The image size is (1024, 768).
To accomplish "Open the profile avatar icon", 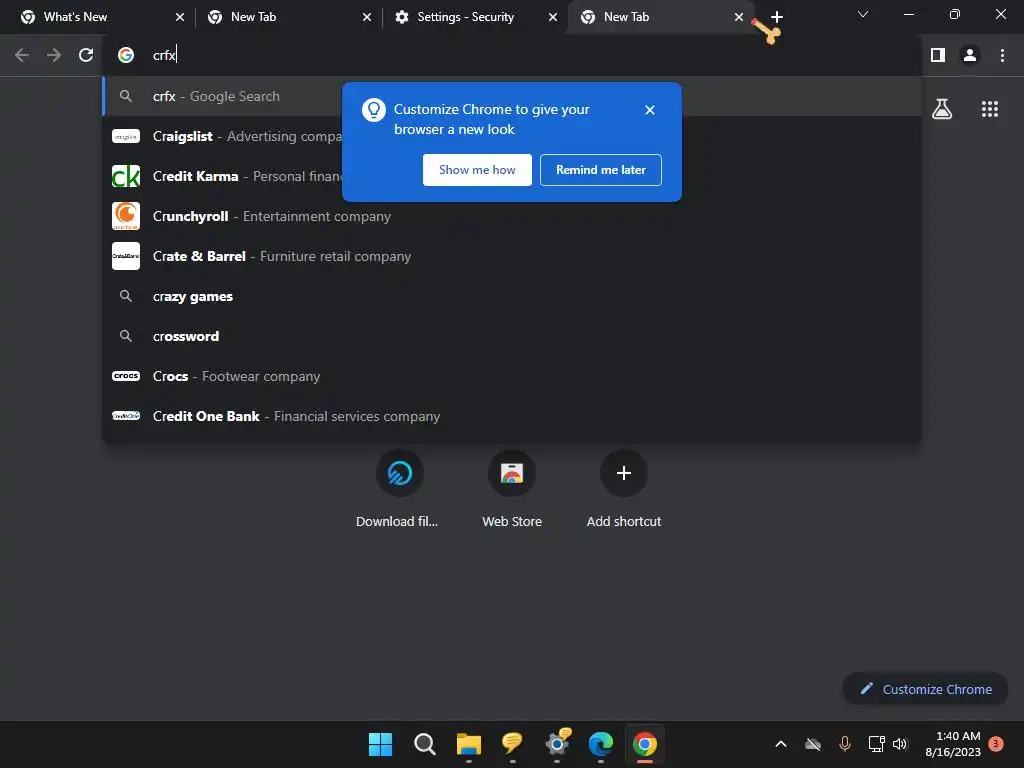I will 970,55.
